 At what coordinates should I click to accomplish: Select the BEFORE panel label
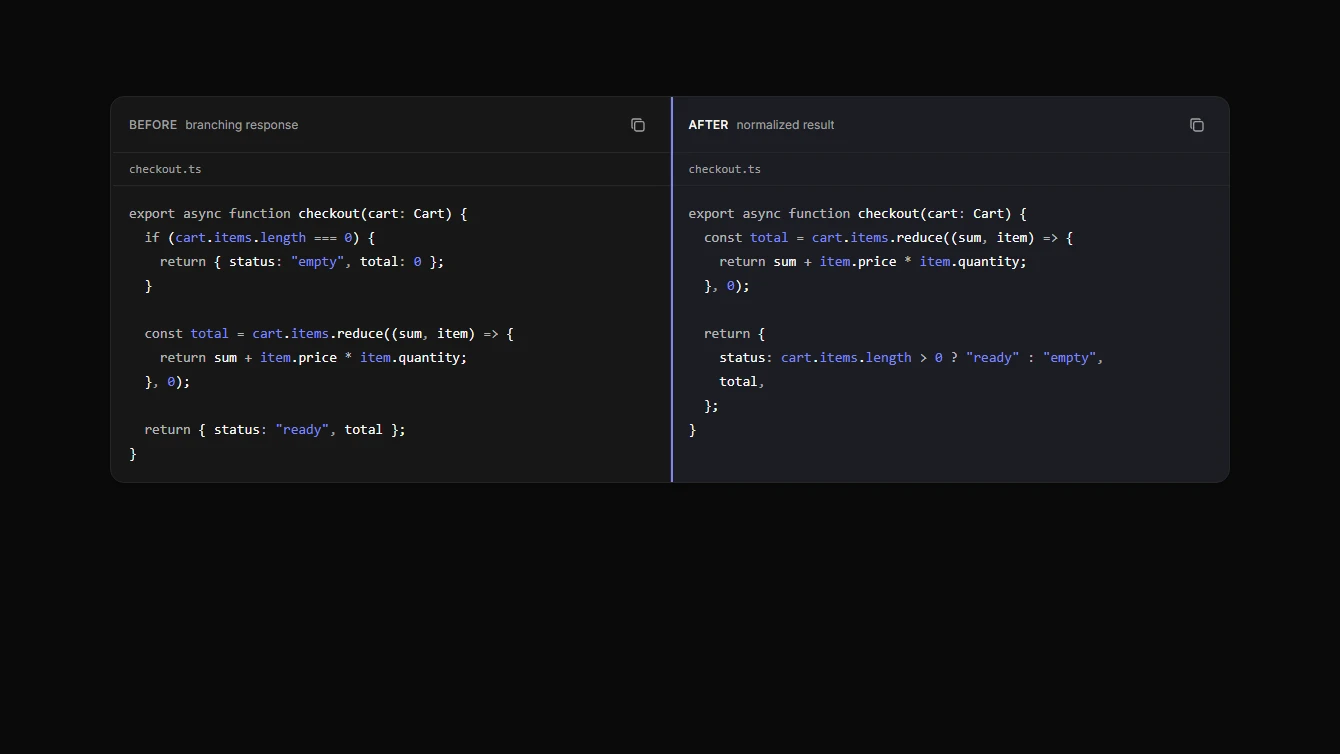[x=153, y=125]
